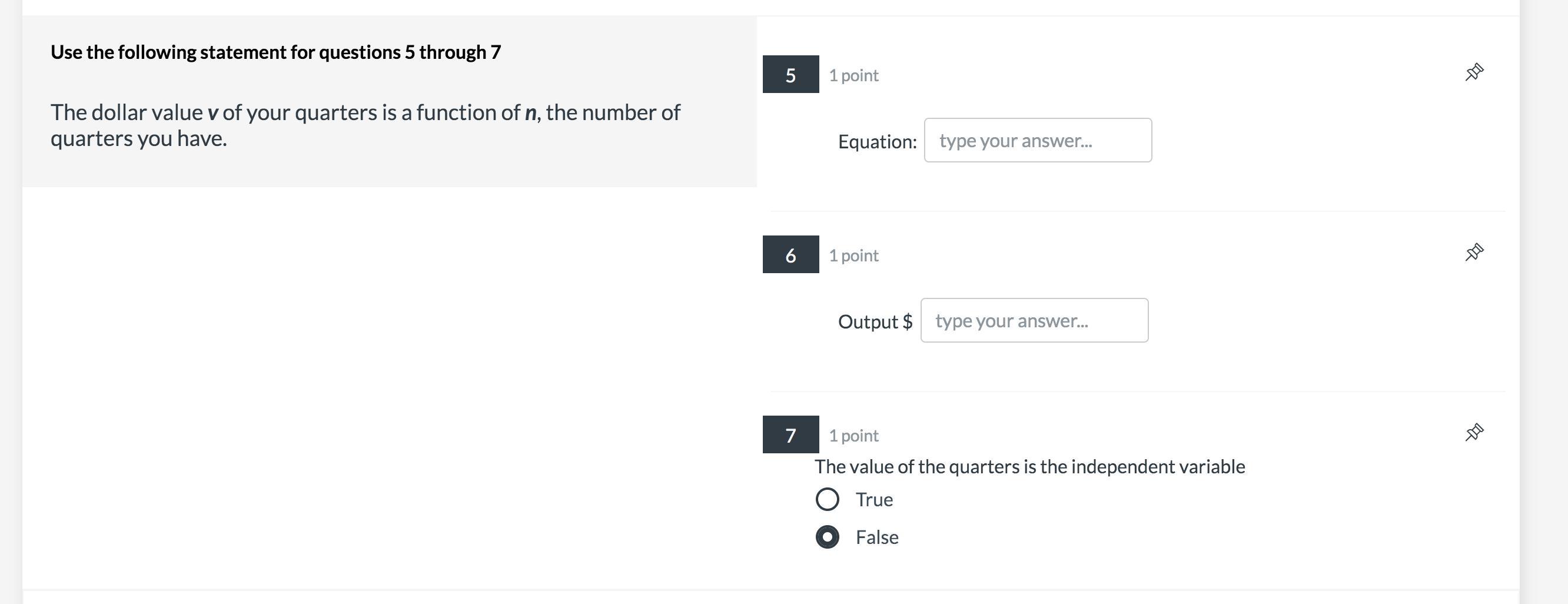Pin question 6 with the pushpin icon
Image resolution: width=1568 pixels, height=604 pixels.
1474,252
